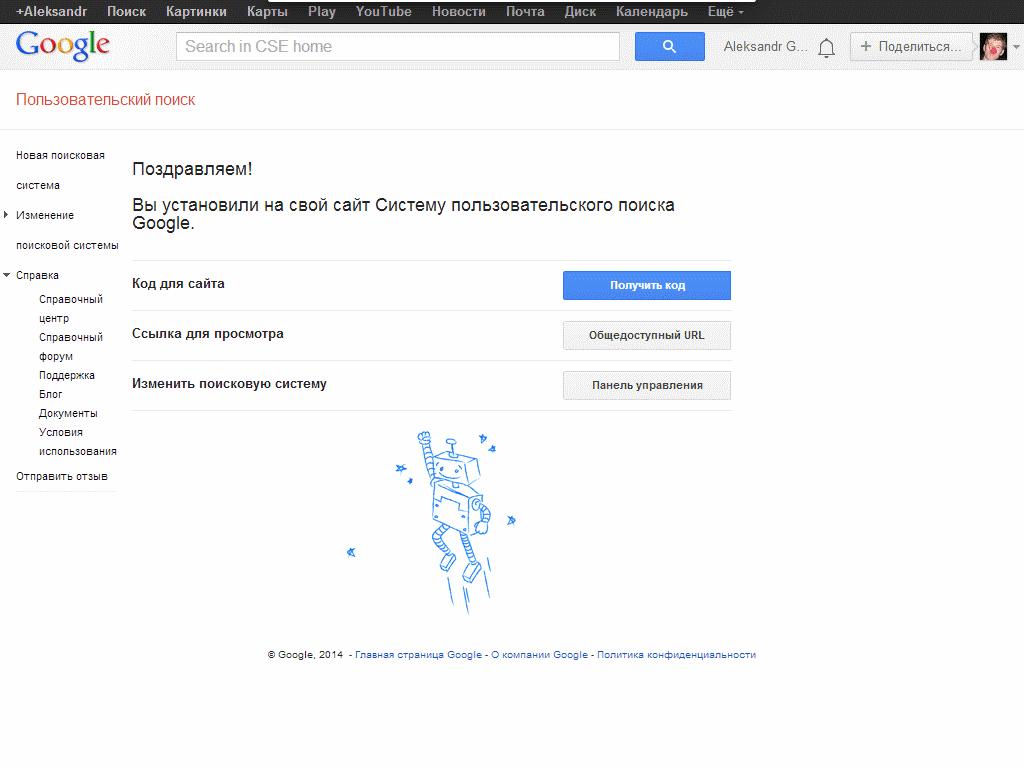Open Новости in top bar

(458, 12)
